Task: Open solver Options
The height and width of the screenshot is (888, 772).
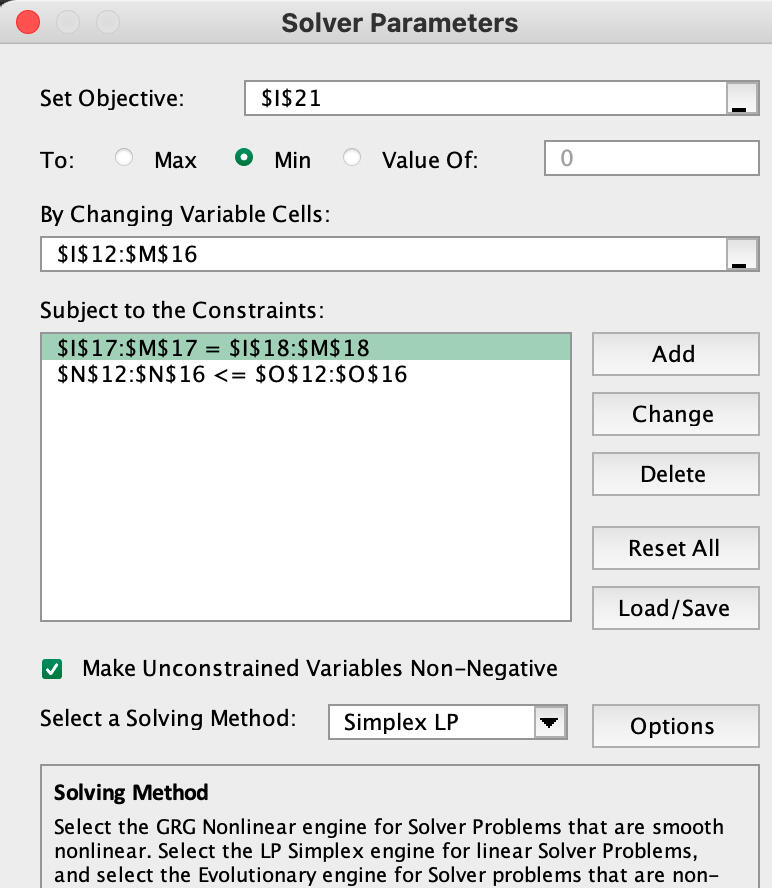Action: tap(672, 727)
